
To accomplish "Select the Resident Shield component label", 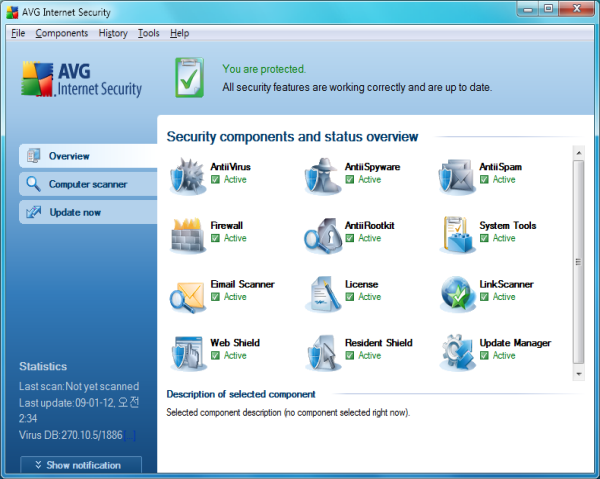I will pyautogui.click(x=378, y=343).
